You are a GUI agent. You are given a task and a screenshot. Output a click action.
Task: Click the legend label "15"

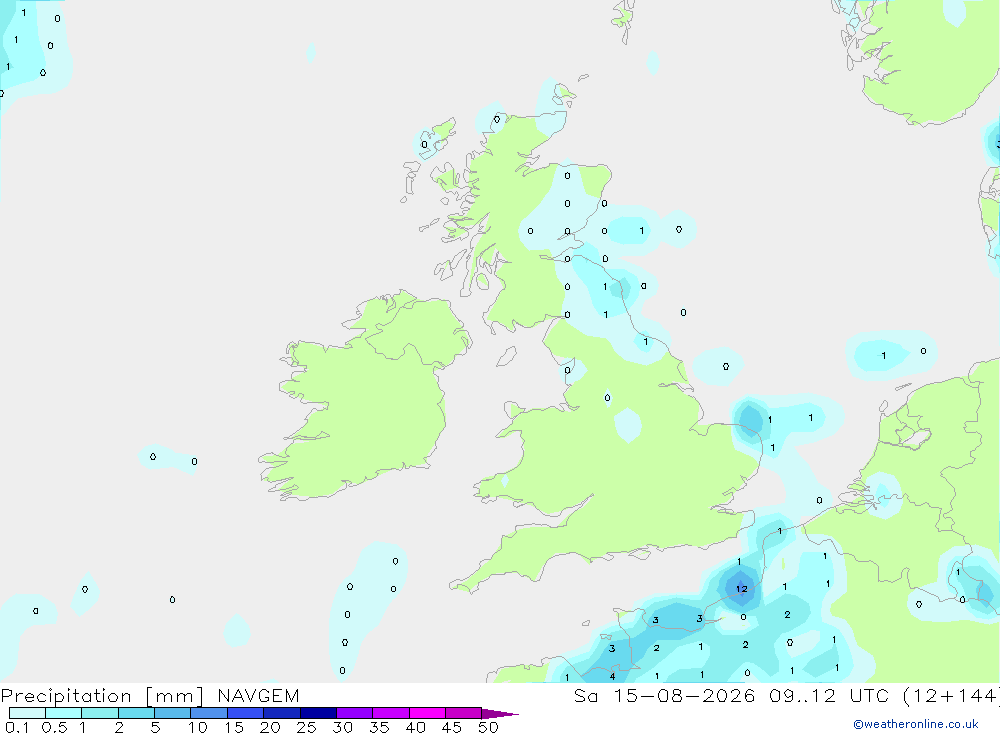tap(234, 727)
